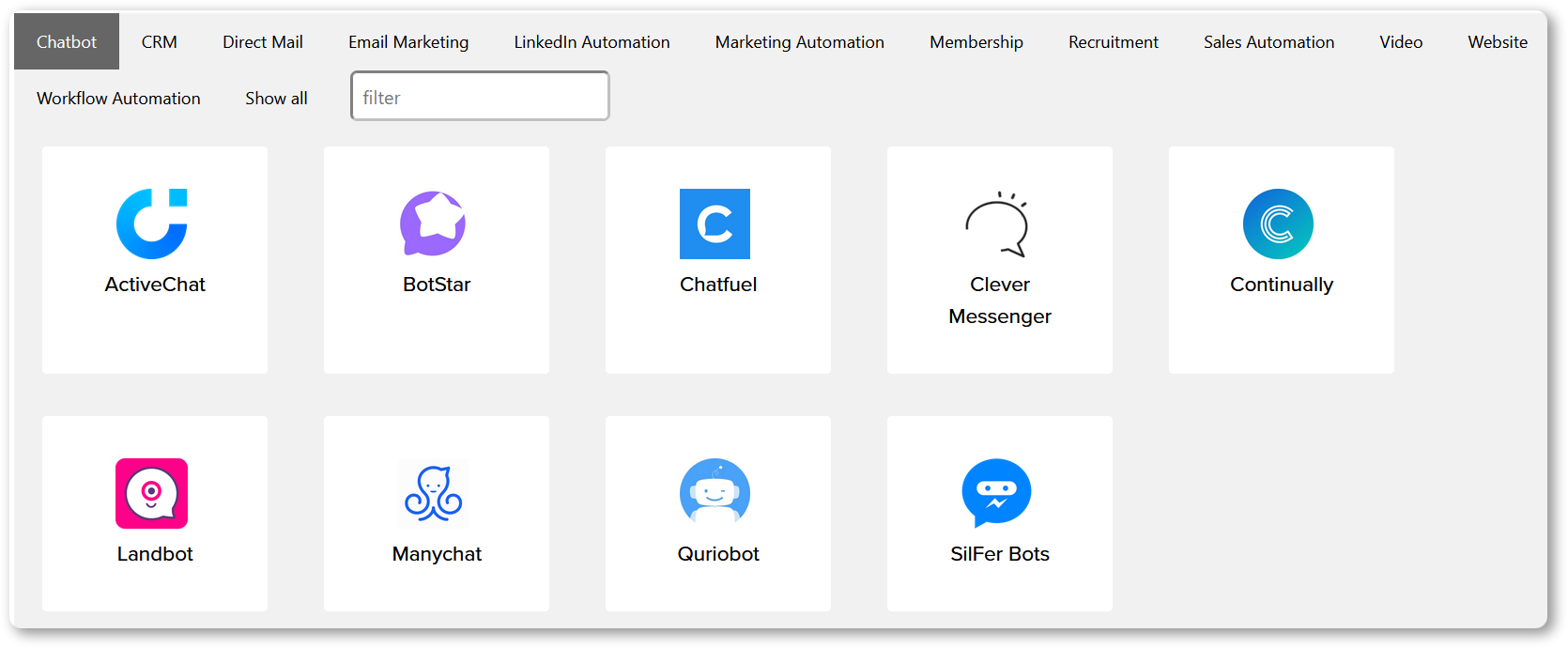Switch to Marketing Automation tab
1568x648 pixels.
pyautogui.click(x=800, y=41)
